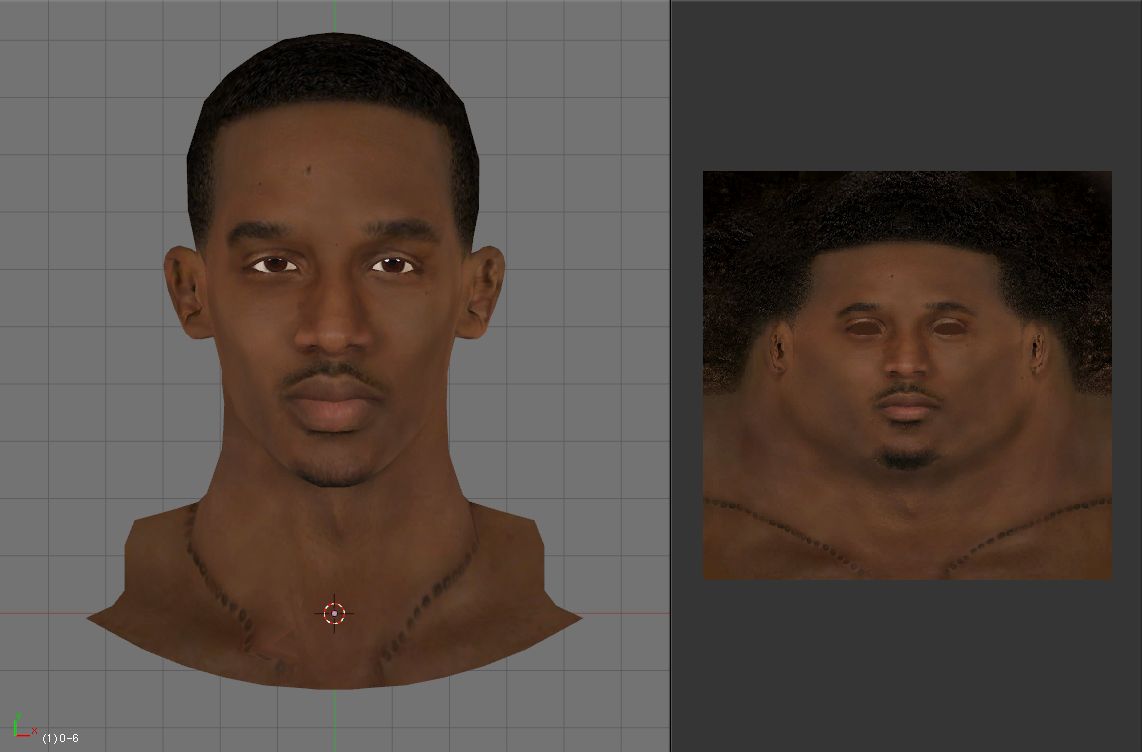Click the green Y axis line above the head
Screen dimensions: 1142x752
pyautogui.click(x=334, y=16)
